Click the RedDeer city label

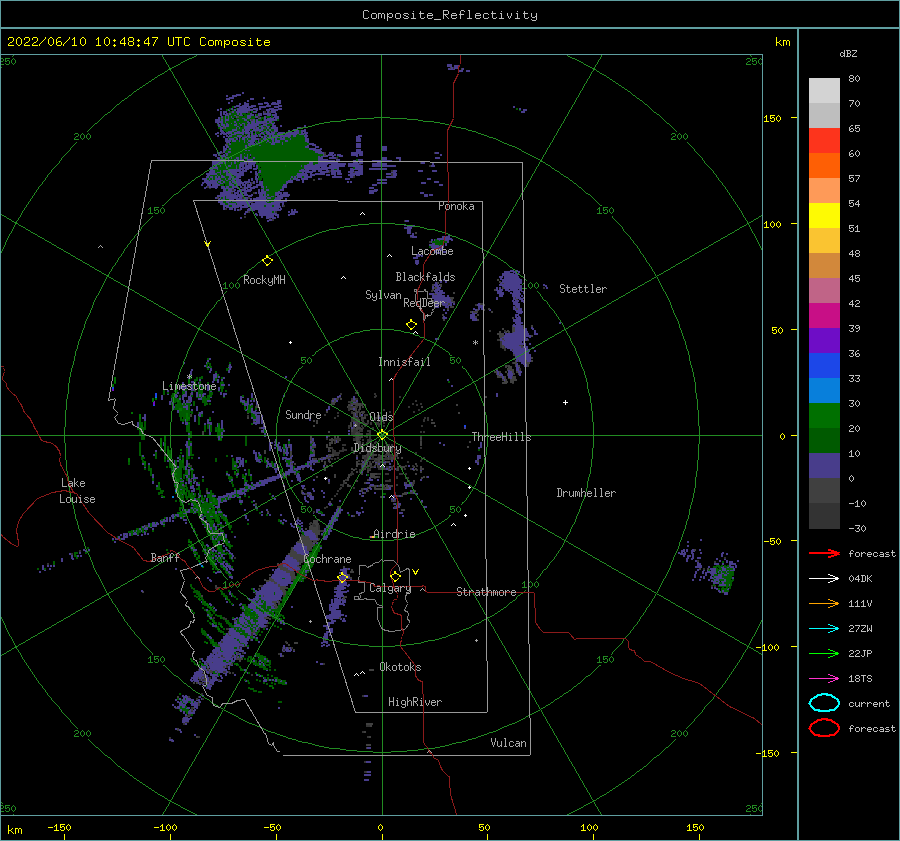424,303
